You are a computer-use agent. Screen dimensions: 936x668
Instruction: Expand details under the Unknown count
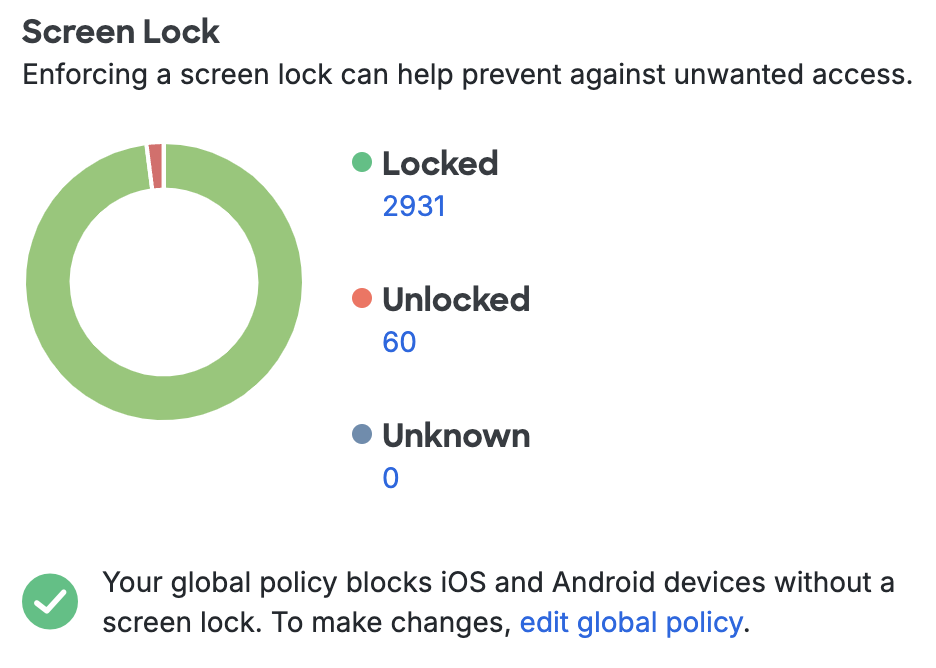(390, 477)
